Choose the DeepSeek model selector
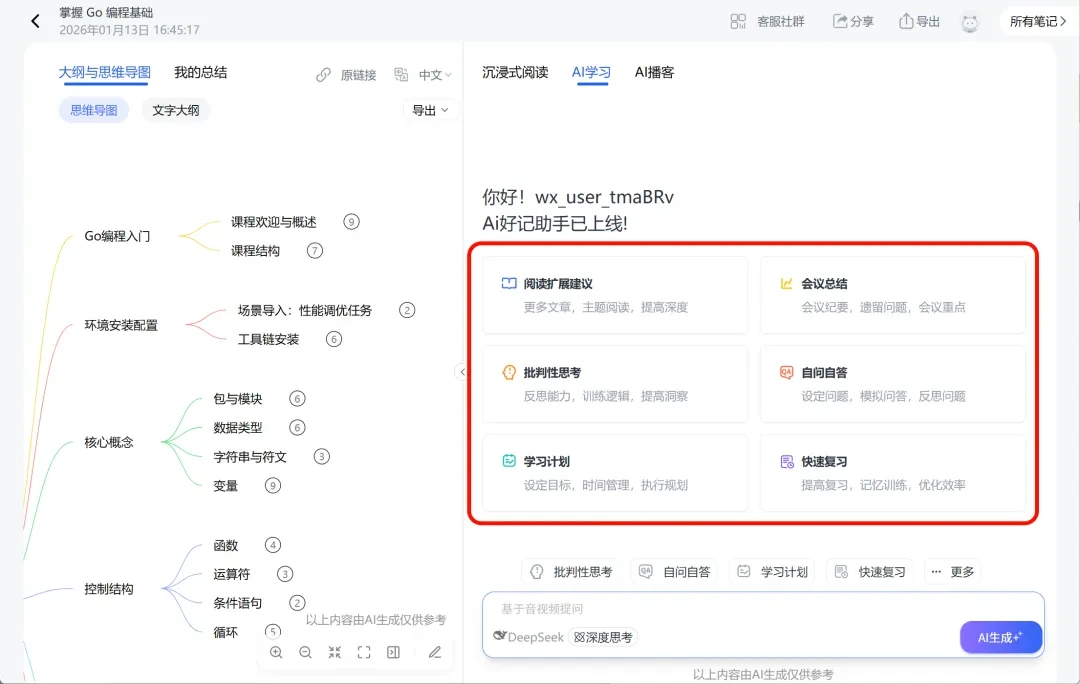Image resolution: width=1080 pixels, height=684 pixels. point(529,637)
